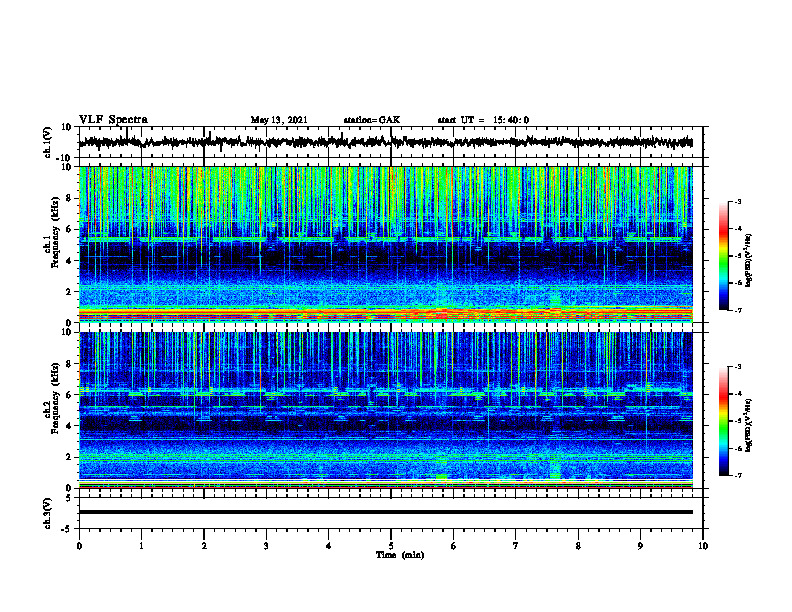Click the ch.2 "Frequency (kHz)" axis label
Viewport: 792px width, 612px height.
pyautogui.click(x=55, y=398)
